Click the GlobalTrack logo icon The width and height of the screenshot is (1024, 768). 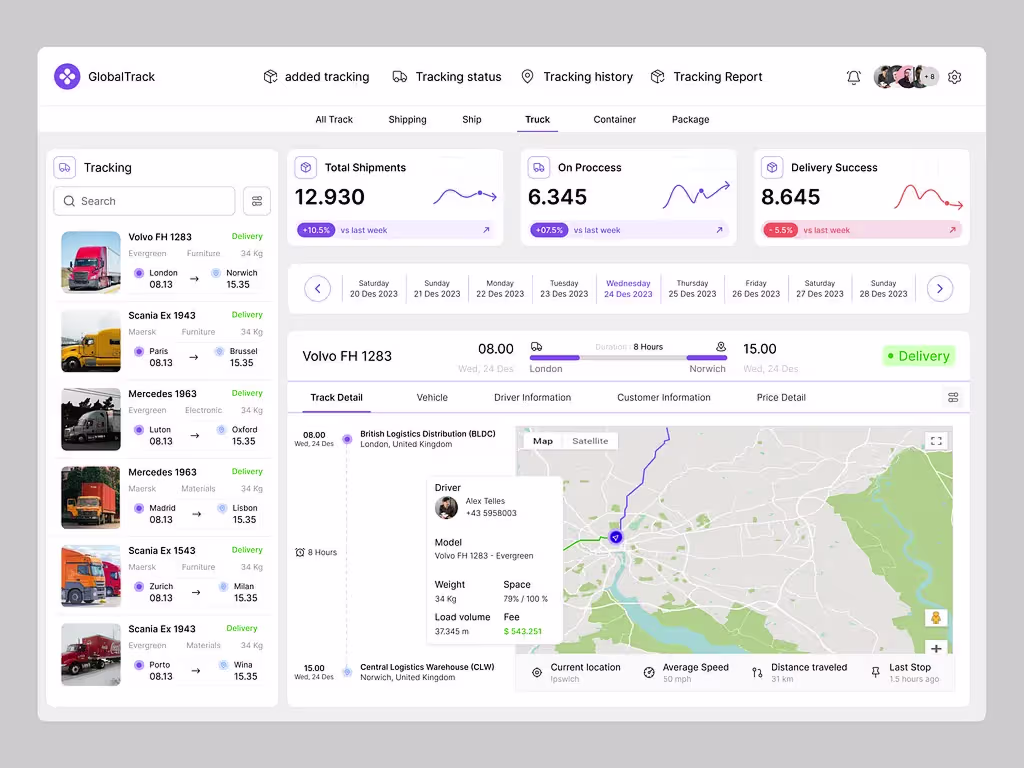(x=67, y=76)
